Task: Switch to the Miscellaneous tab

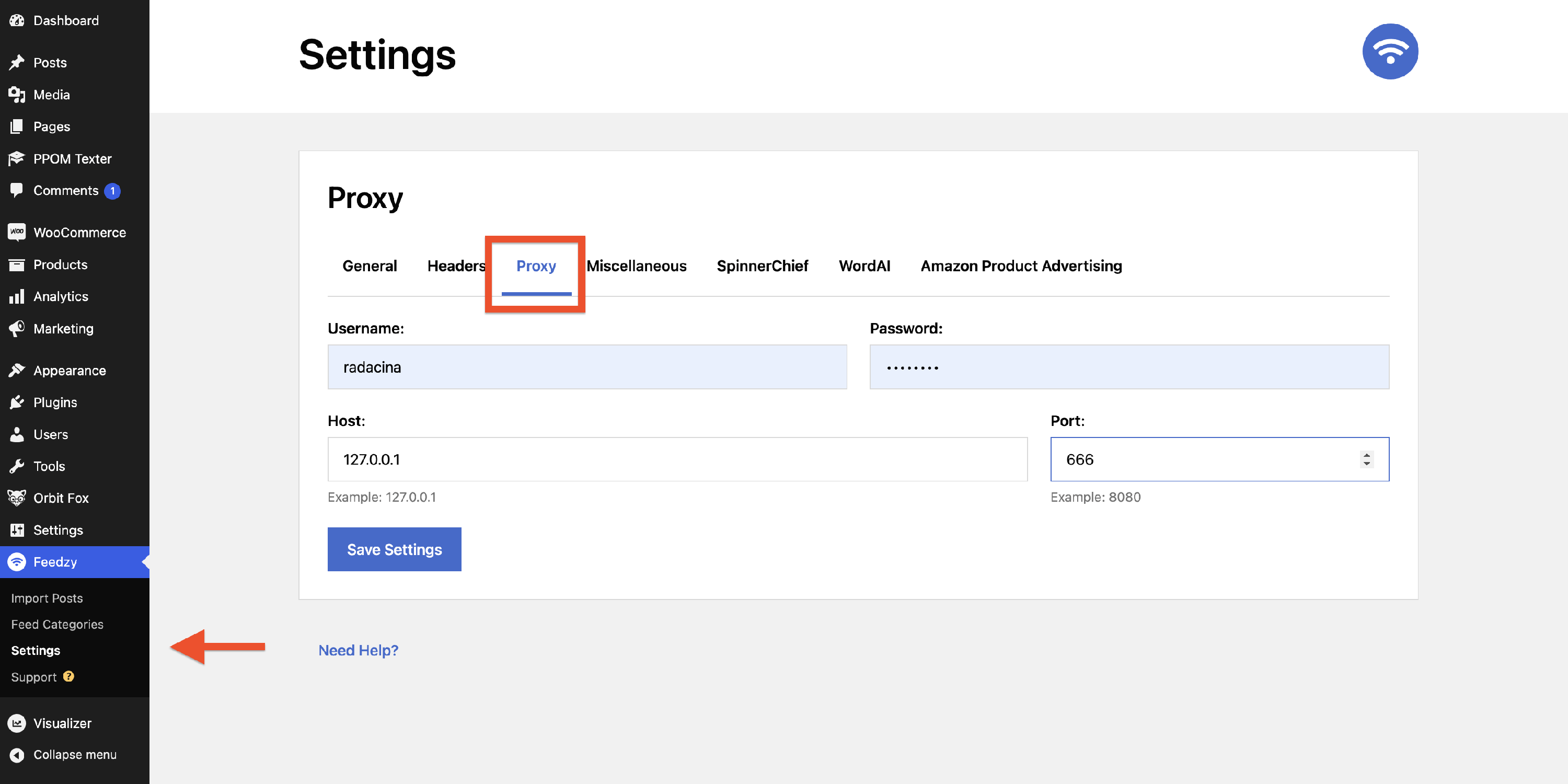Action: pos(636,266)
